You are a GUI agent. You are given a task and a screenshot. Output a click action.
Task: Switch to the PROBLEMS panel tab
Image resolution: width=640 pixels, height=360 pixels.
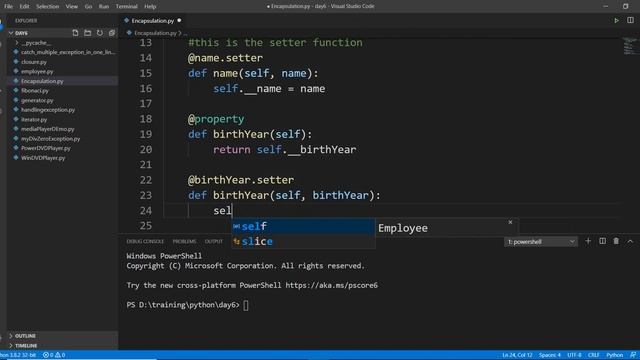point(184,241)
